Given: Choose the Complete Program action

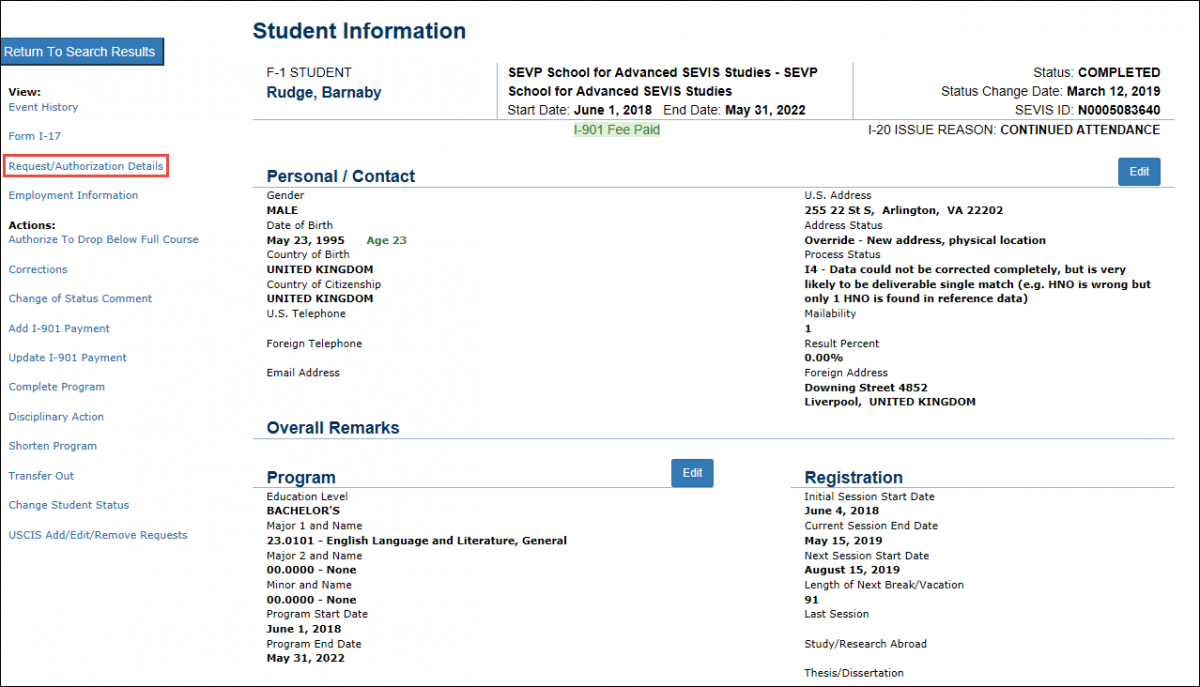Looking at the screenshot, I should tap(56, 387).
